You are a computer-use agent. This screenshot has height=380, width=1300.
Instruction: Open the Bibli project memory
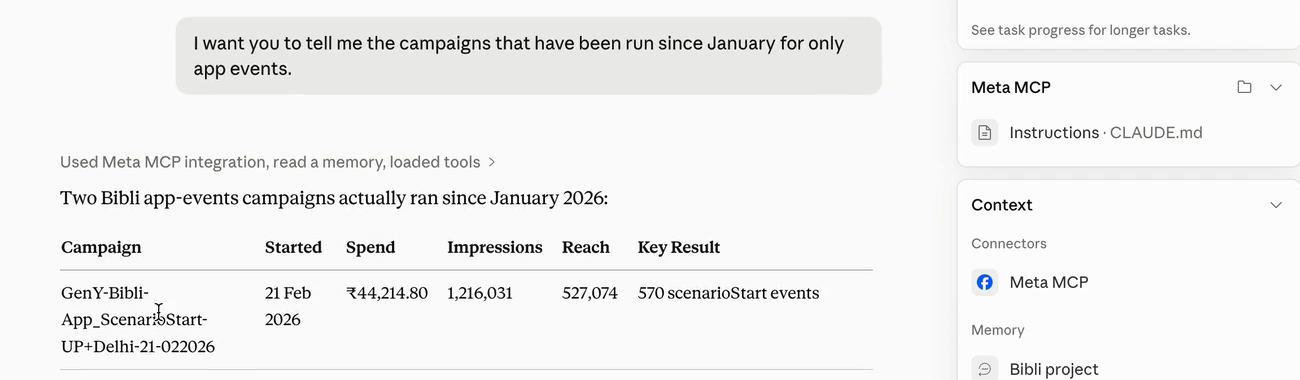(x=1054, y=369)
